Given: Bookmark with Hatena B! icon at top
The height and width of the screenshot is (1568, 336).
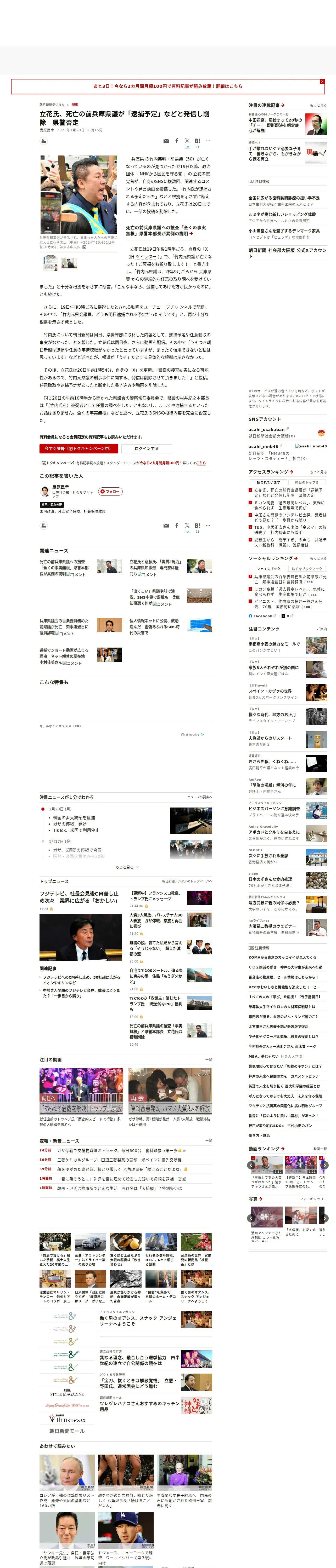Looking at the screenshot, I should coord(197,141).
